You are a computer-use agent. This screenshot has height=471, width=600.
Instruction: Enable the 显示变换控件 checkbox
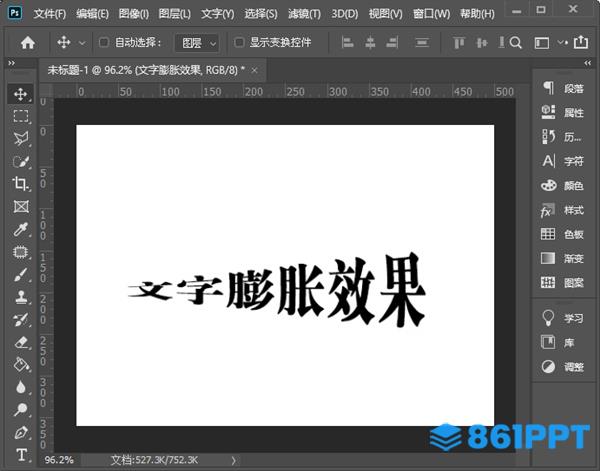[x=239, y=42]
